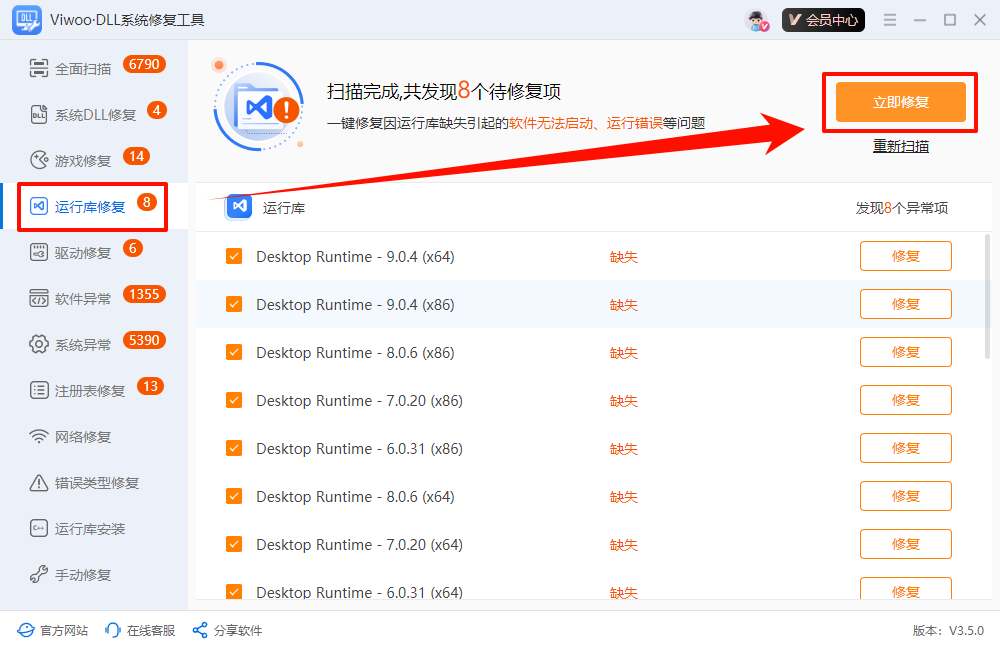Click the driver repair icon
The width and height of the screenshot is (1000, 650).
tap(39, 253)
